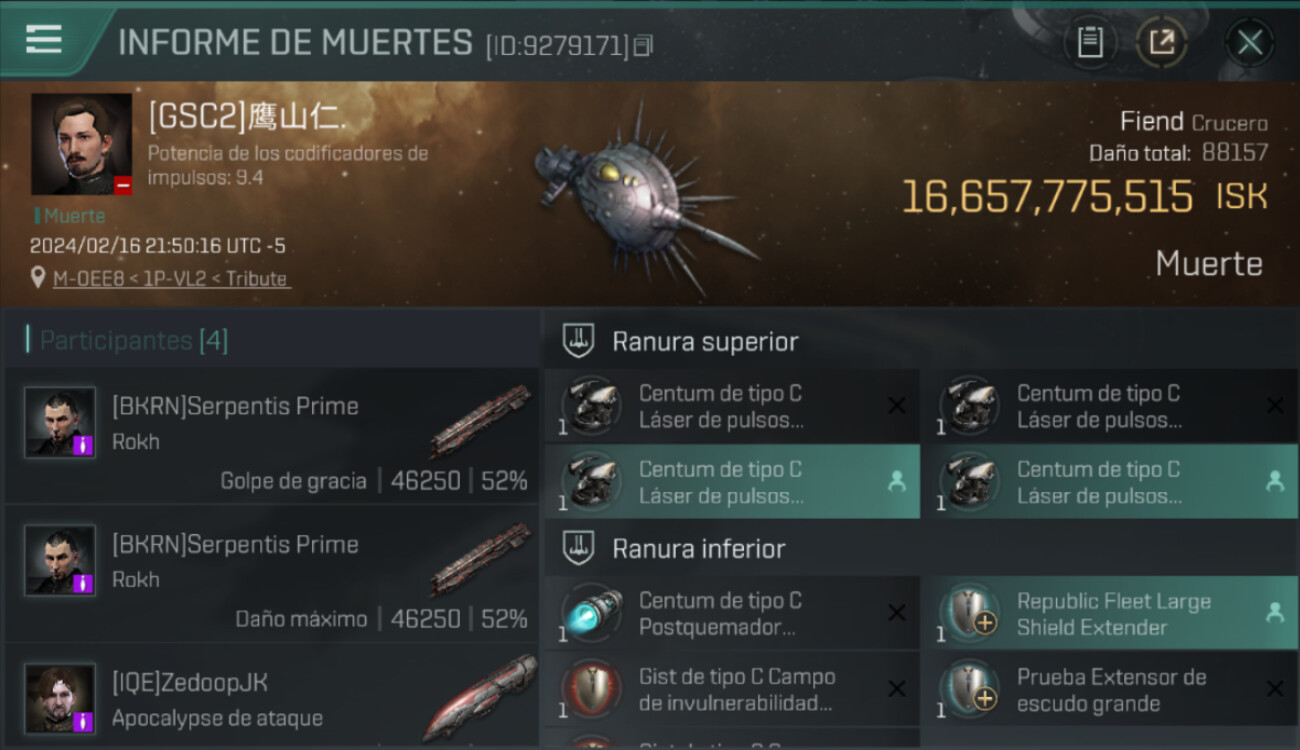
Task: View the victim character portrait
Action: 81,144
